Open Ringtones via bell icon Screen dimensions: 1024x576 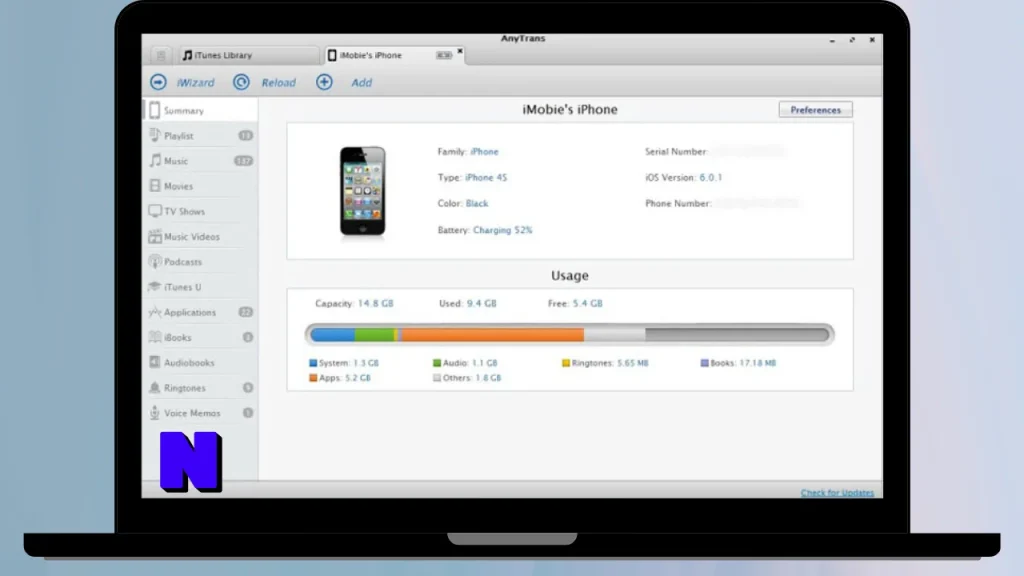(x=154, y=388)
